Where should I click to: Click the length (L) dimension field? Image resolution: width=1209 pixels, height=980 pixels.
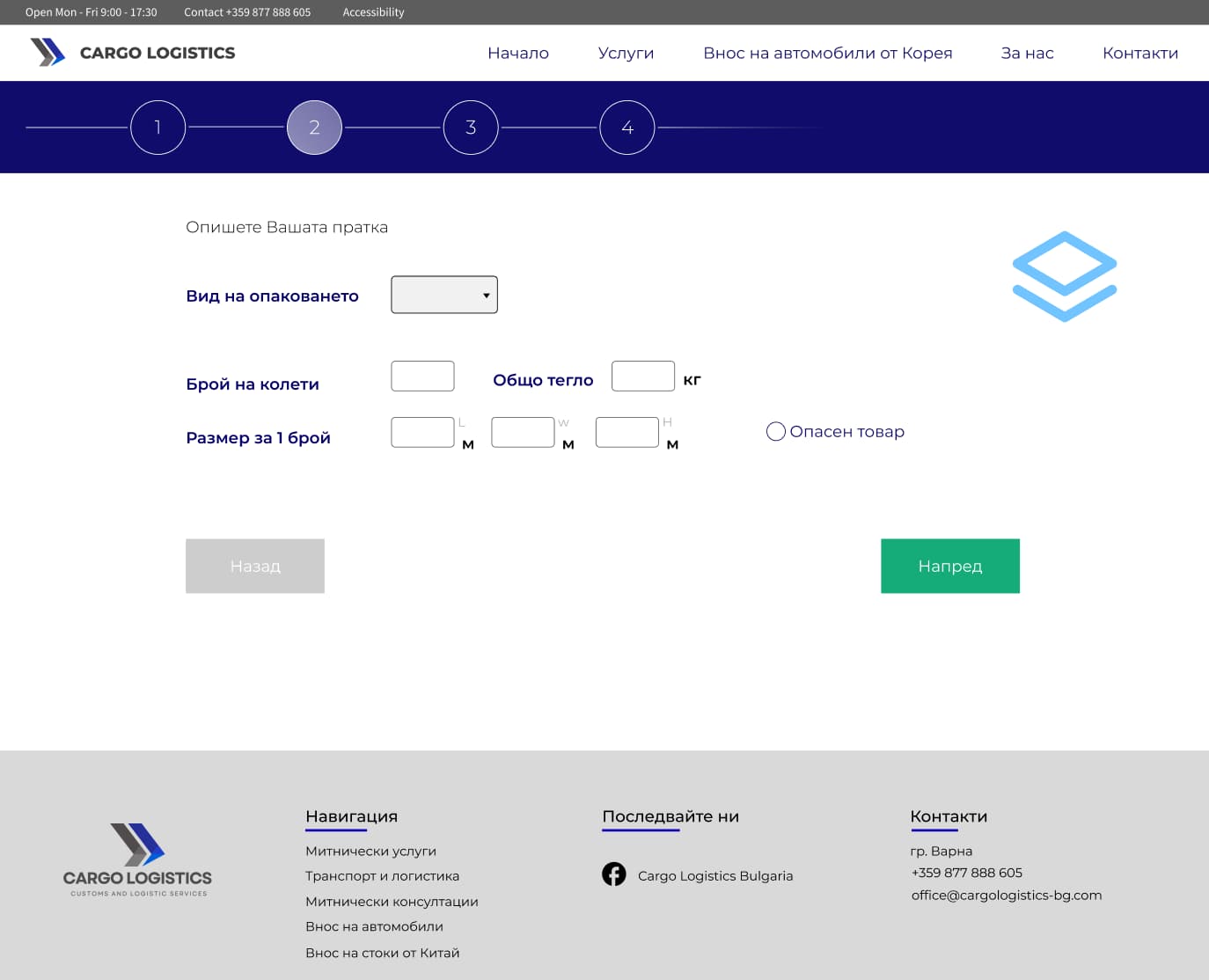click(x=422, y=433)
